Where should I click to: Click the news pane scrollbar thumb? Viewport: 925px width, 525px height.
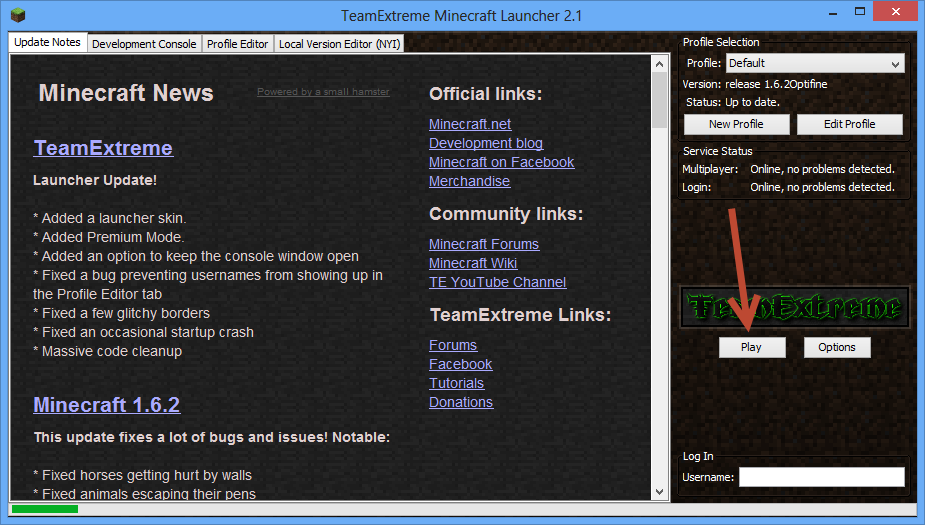(660, 100)
